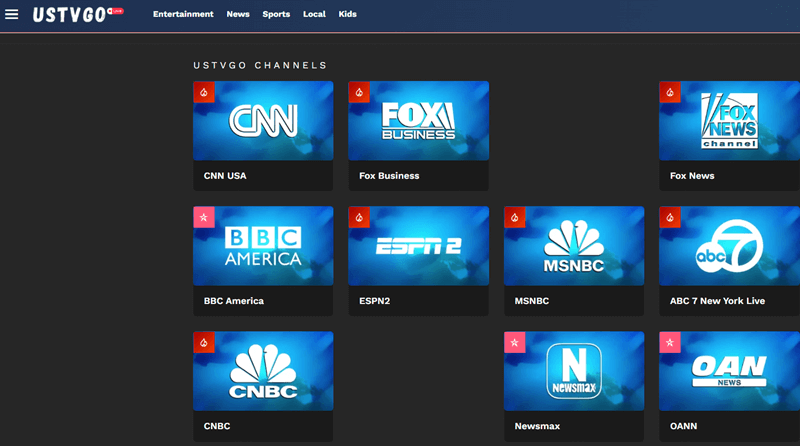The image size is (800, 446).
Task: Click the flame badge on MSNBC card
Action: click(x=515, y=217)
